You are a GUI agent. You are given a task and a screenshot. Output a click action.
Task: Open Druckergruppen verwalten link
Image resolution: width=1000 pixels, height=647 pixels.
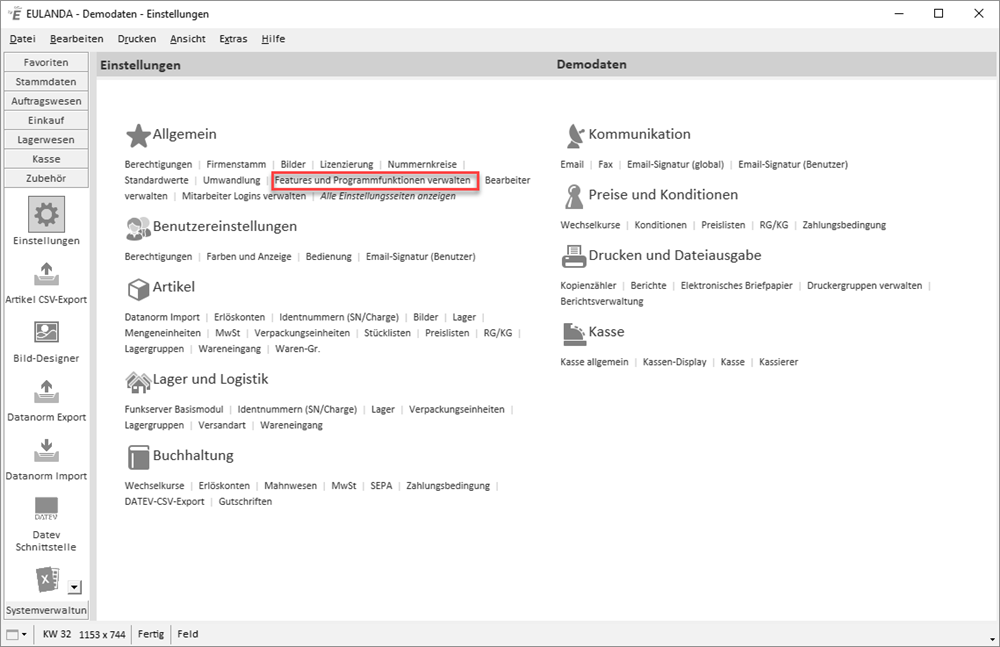click(x=864, y=286)
